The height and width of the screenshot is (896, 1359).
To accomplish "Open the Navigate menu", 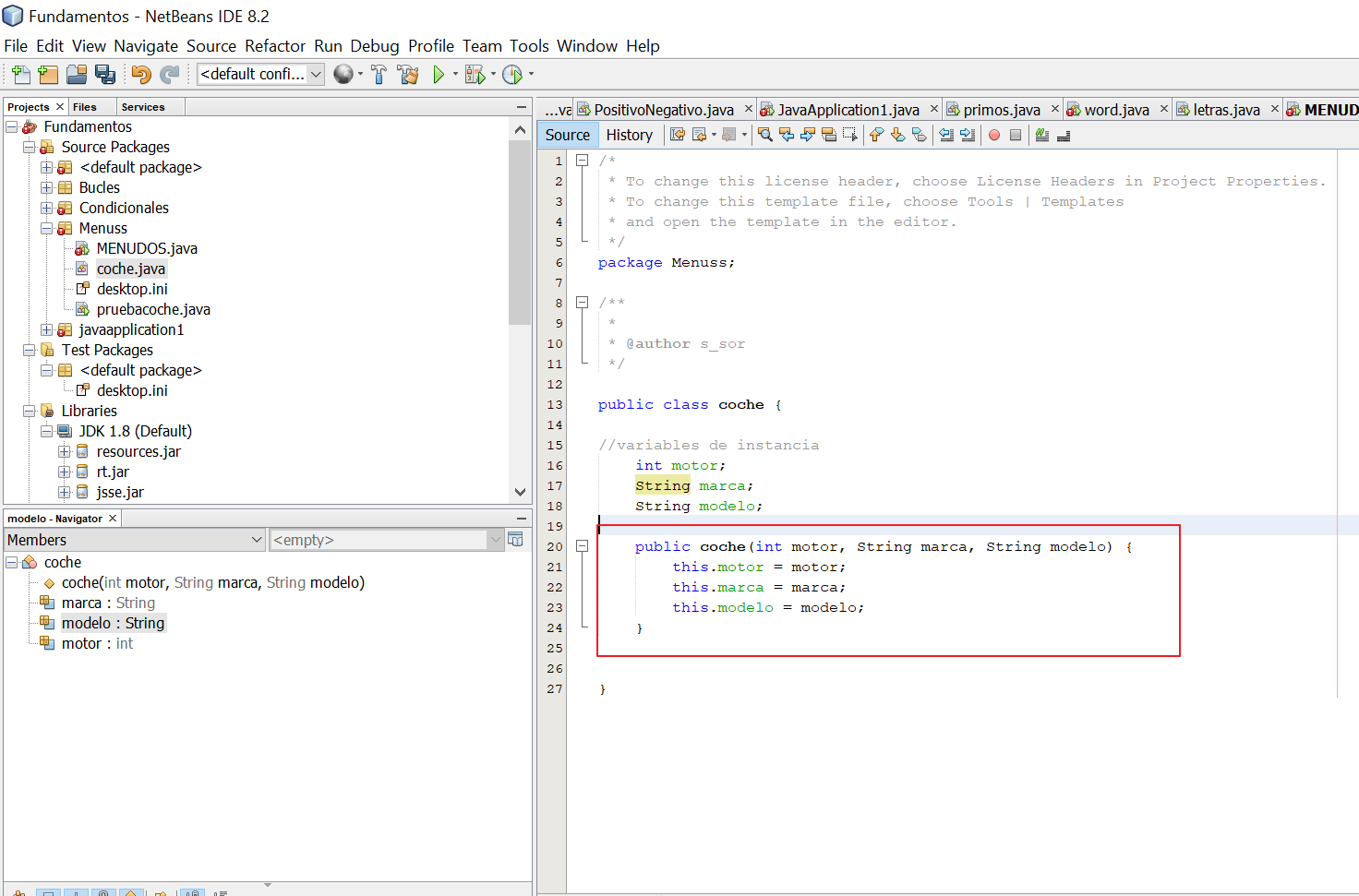I will coord(146,46).
